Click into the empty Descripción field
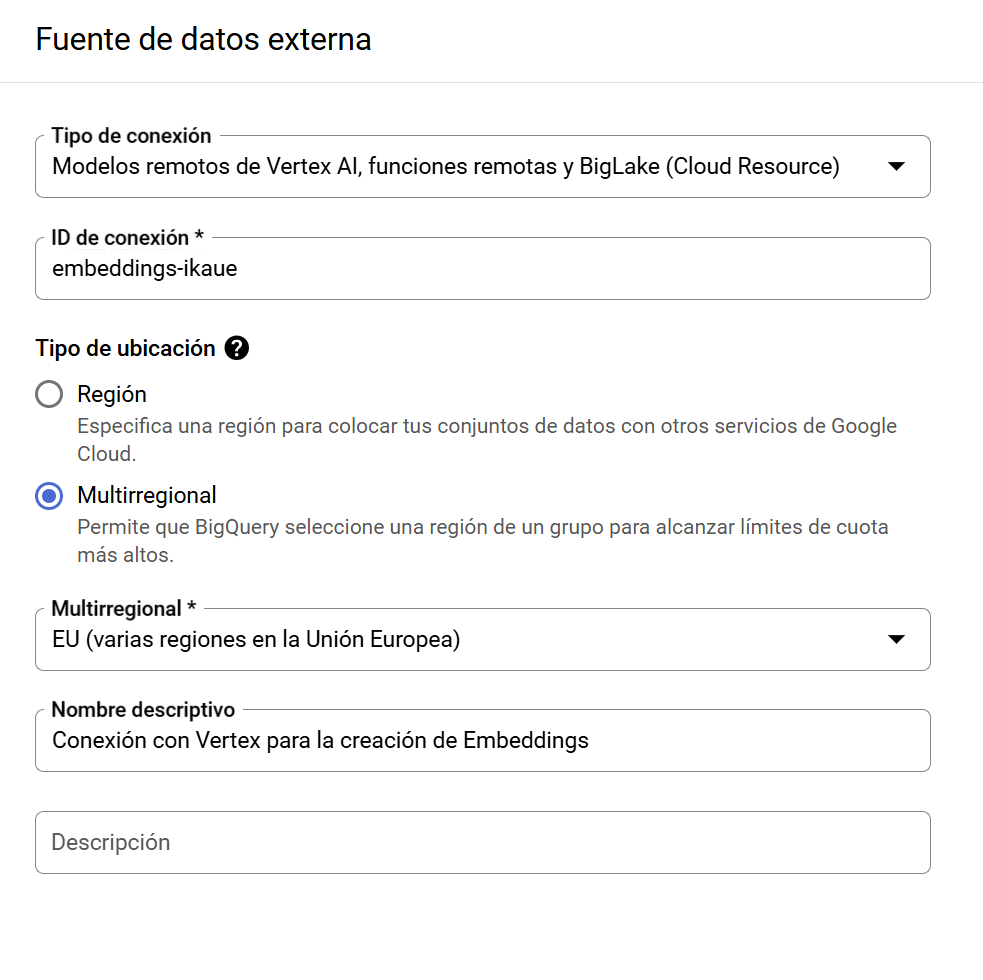Viewport: 983px width, 980px height. [483, 842]
